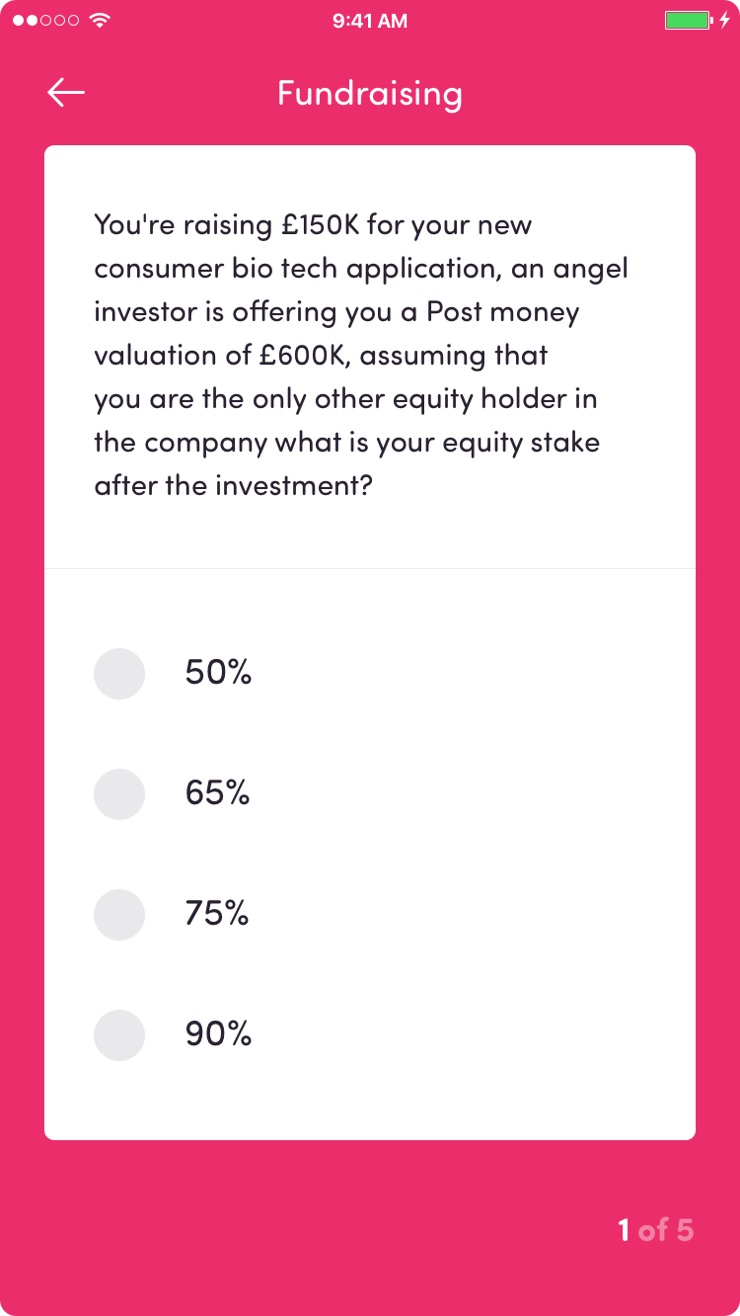Tap the Wi-Fi status icon
Image resolution: width=740 pixels, height=1316 pixels.
point(99,20)
